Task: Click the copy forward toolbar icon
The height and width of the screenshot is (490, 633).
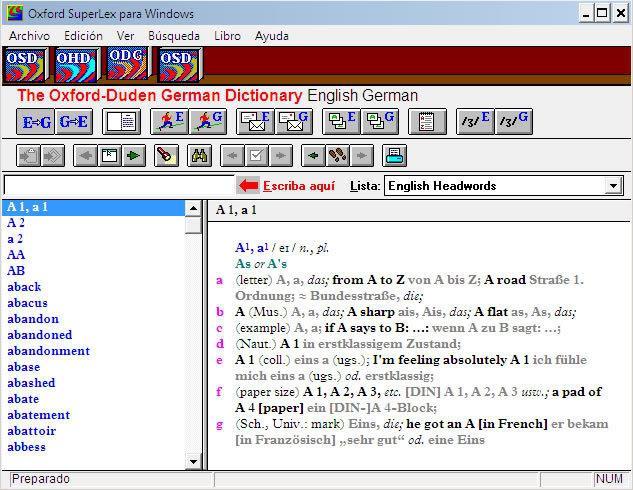Action: pyautogui.click(x=53, y=155)
